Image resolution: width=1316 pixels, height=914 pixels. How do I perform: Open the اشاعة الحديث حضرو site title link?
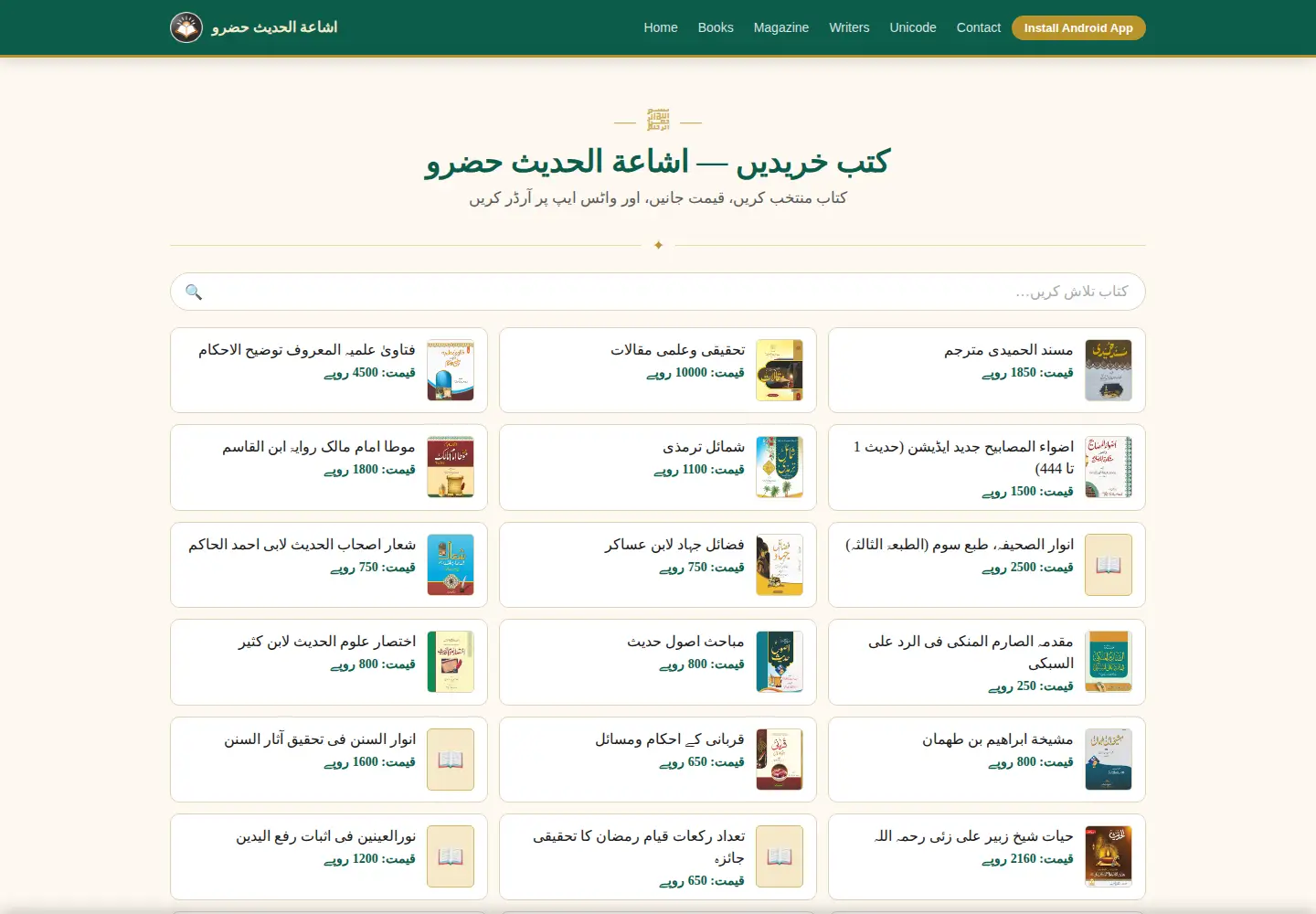[x=274, y=27]
